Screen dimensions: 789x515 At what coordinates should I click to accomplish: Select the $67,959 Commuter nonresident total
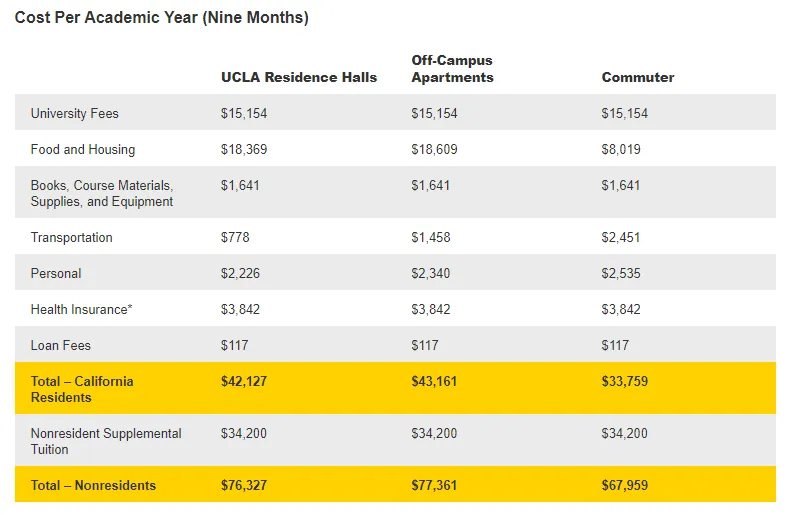coord(625,485)
